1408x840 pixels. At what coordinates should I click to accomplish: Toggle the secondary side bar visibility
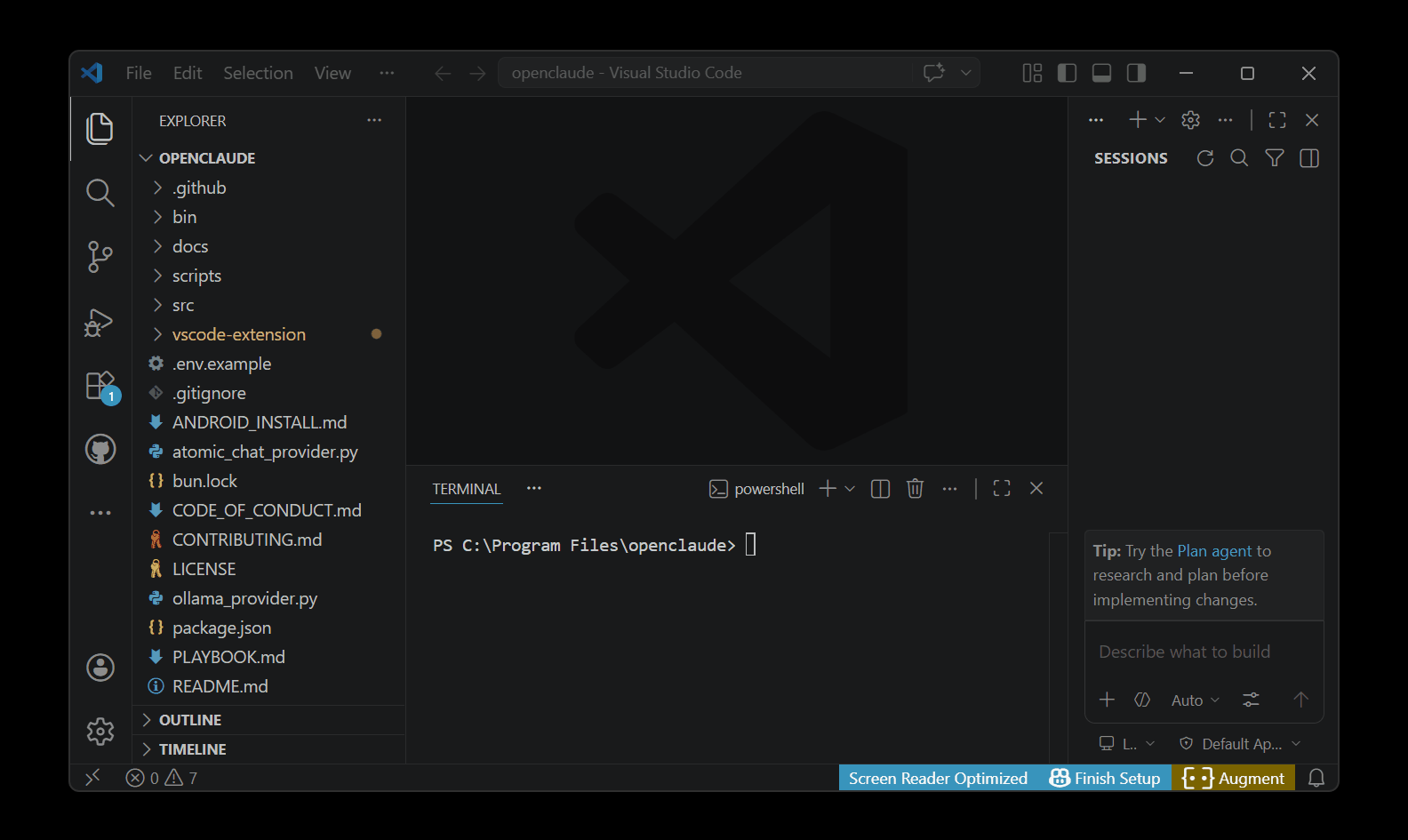[1136, 73]
